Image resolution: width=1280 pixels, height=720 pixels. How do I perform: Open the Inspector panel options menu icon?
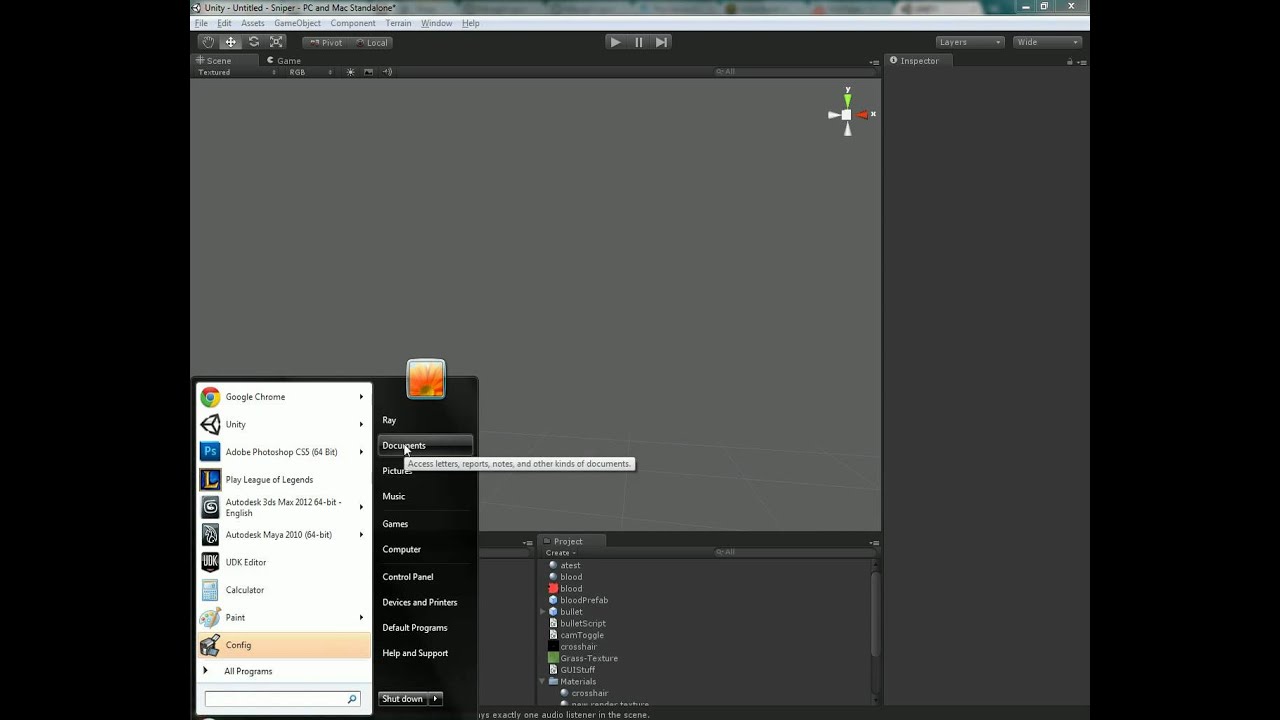coord(1082,61)
